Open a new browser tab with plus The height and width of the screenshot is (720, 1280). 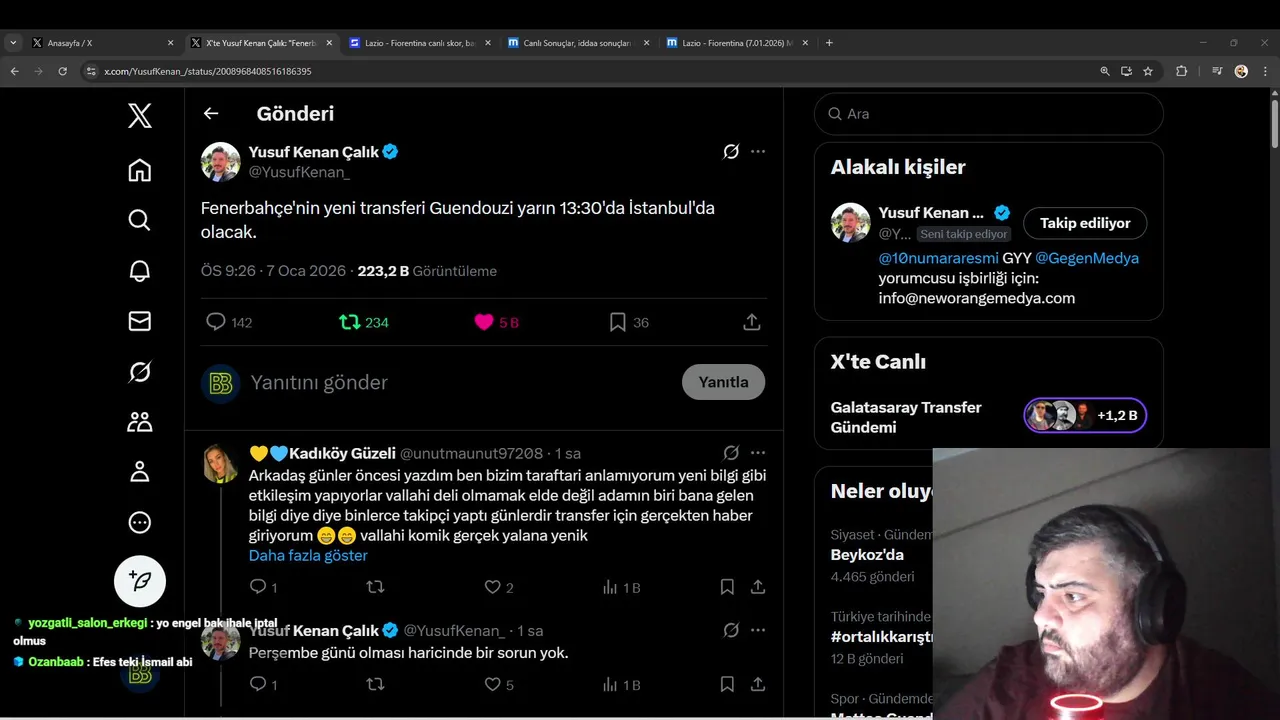tap(829, 43)
